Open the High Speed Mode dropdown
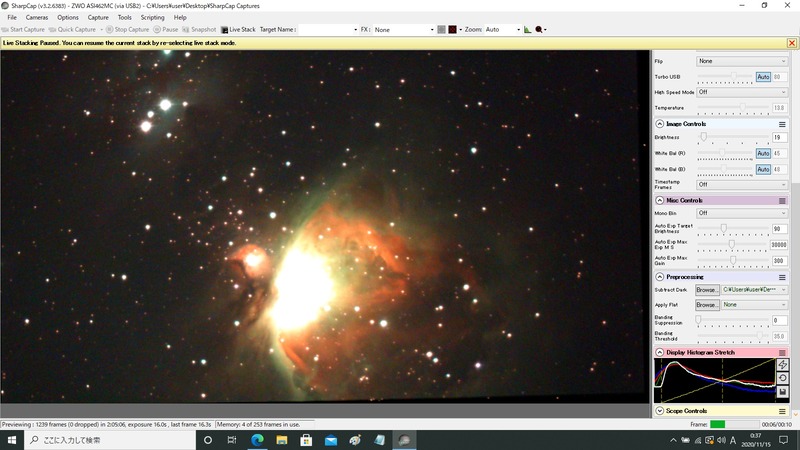 pos(742,92)
